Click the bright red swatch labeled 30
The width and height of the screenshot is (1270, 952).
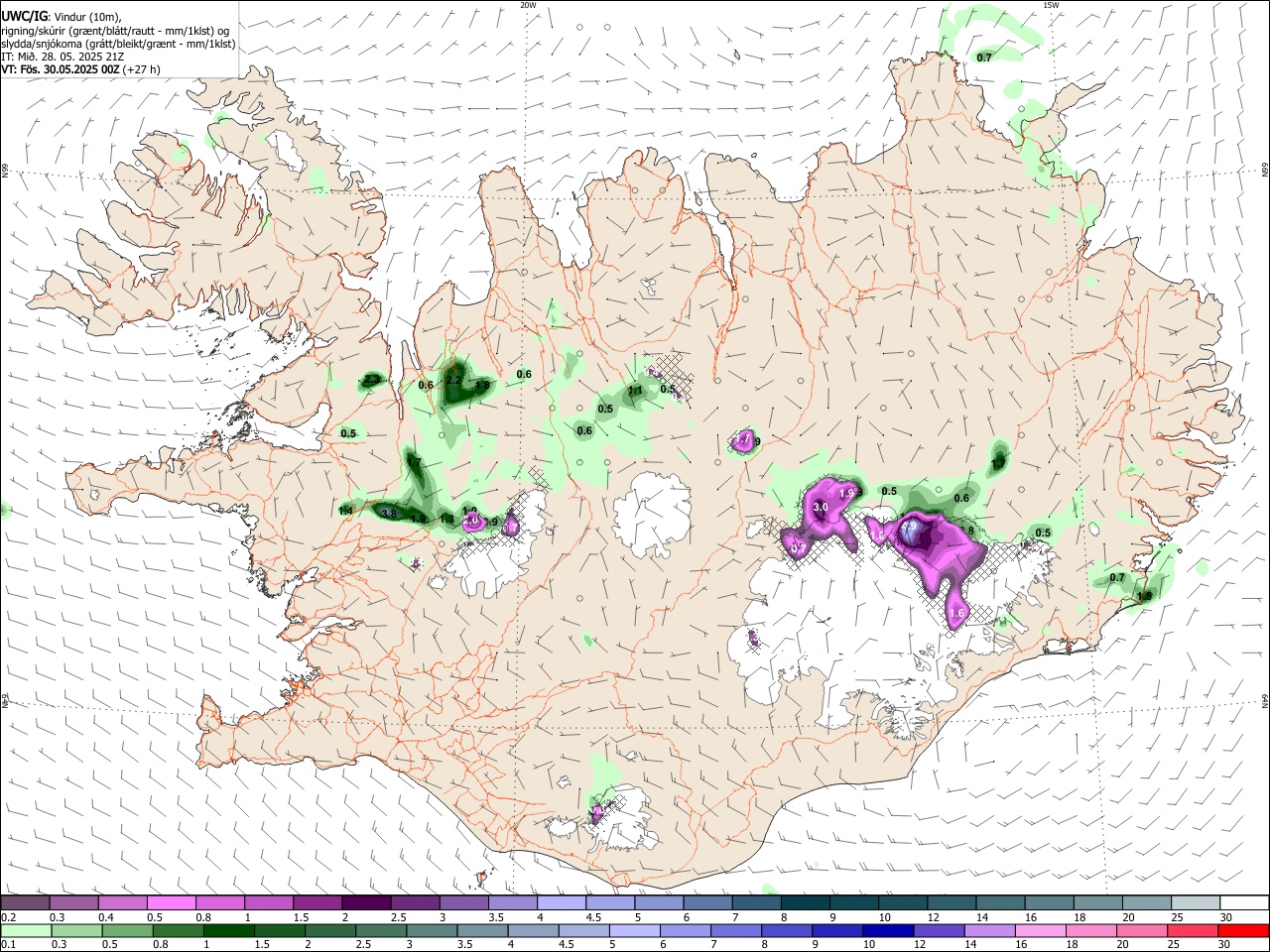click(x=1244, y=930)
